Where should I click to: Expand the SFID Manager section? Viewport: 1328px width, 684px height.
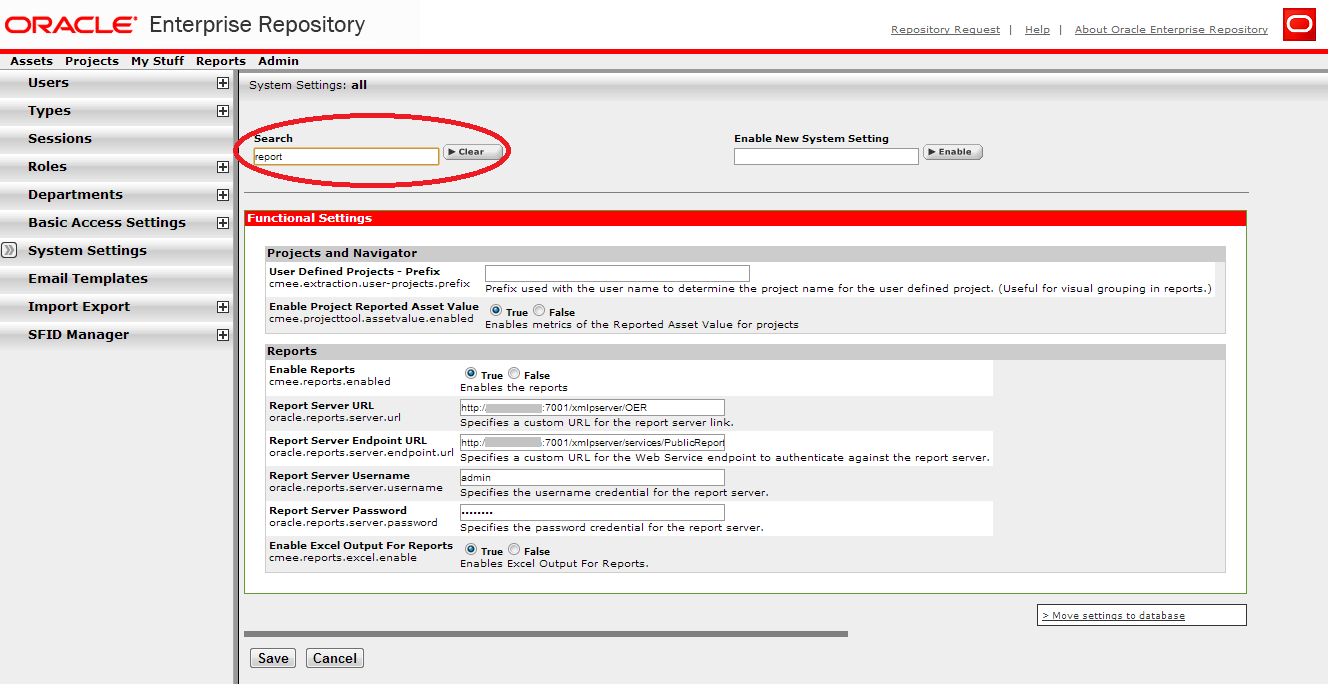point(222,334)
